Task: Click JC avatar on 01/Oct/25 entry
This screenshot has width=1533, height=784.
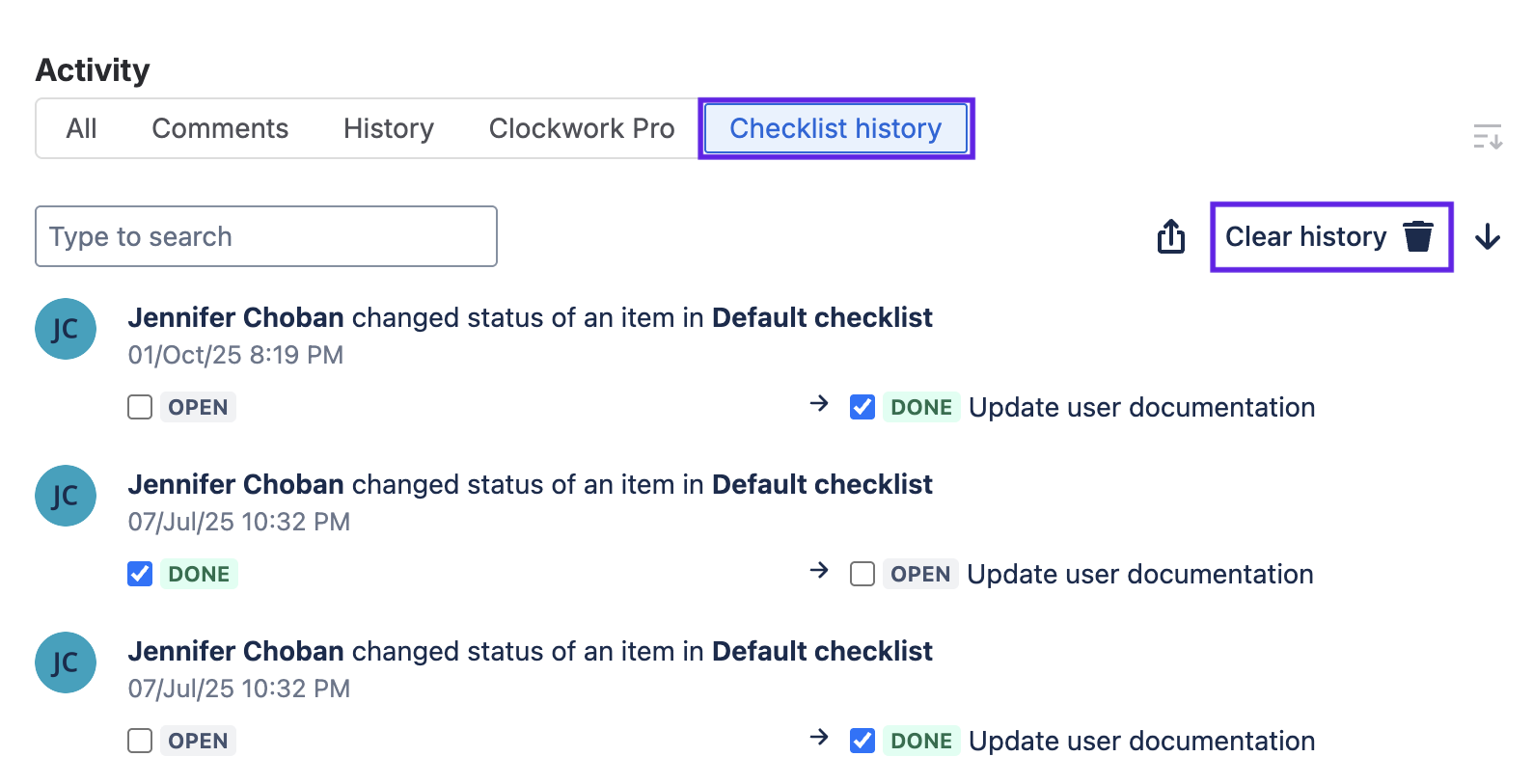Action: pyautogui.click(x=66, y=329)
